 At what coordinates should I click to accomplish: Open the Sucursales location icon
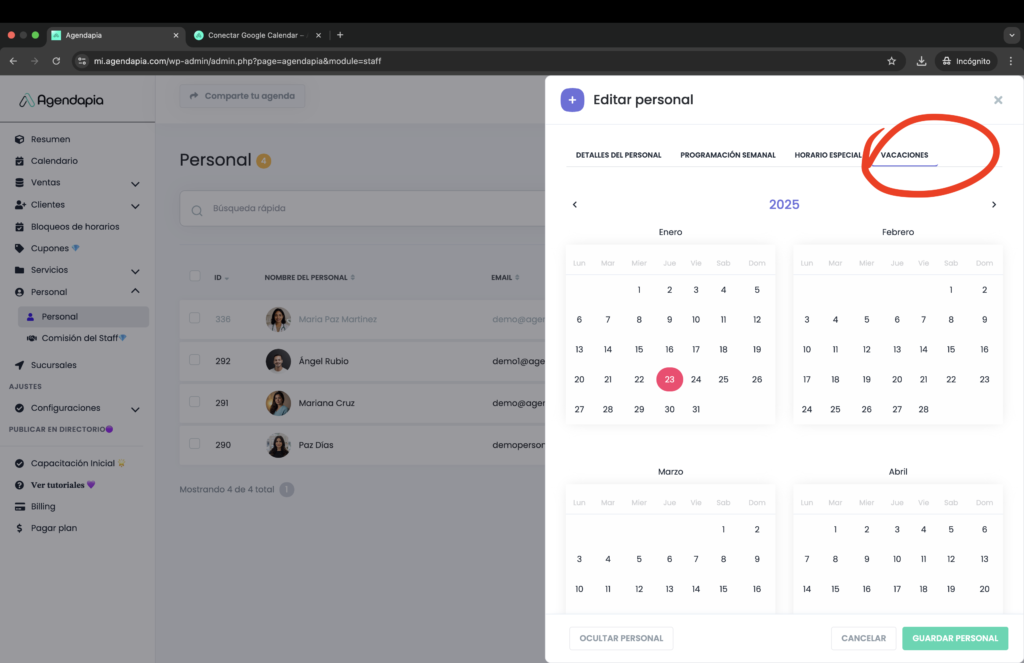(x=20, y=365)
